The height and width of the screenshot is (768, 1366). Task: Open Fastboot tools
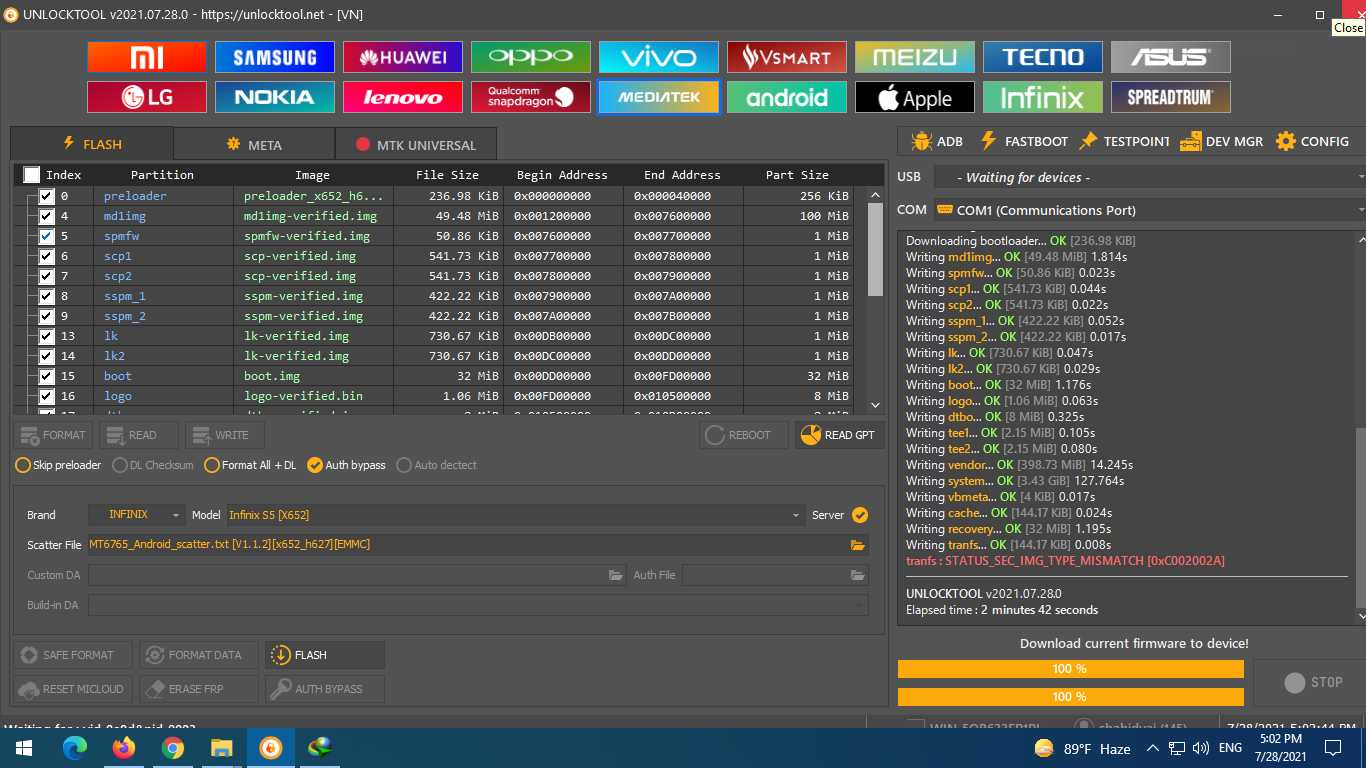pos(1024,141)
